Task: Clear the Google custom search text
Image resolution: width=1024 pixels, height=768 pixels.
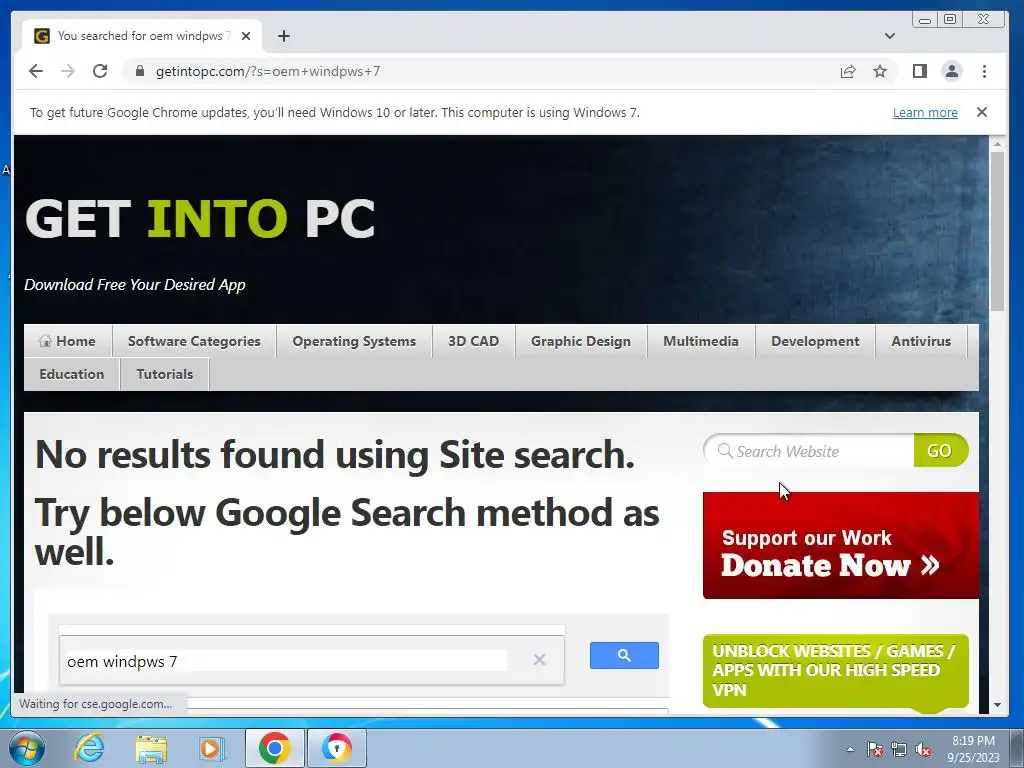Action: (x=539, y=660)
